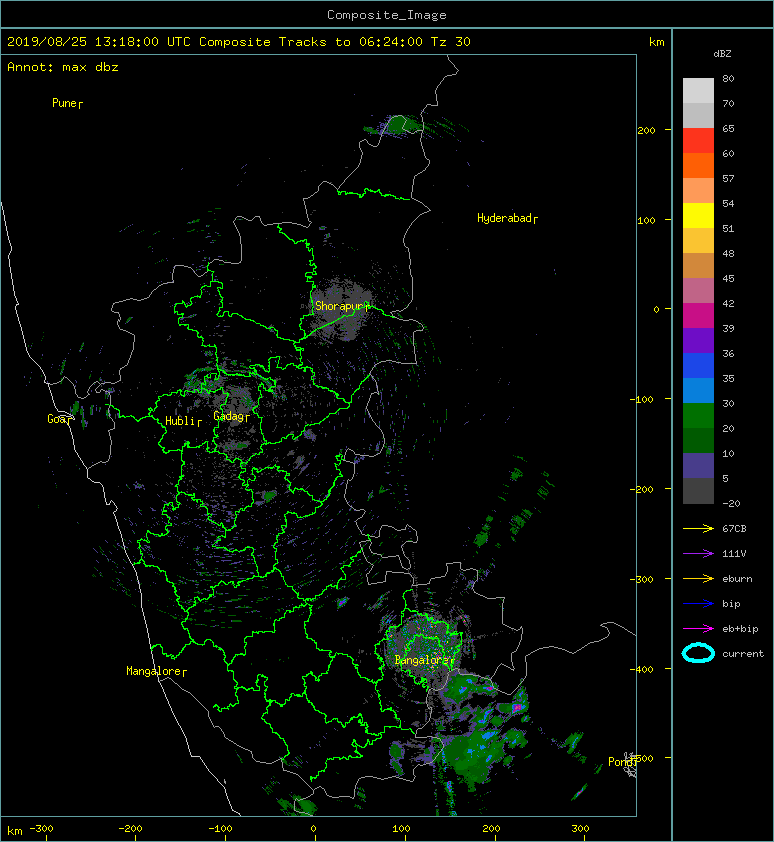The height and width of the screenshot is (842, 774).
Task: Click the -300 km vertical axis tick
Action: (x=641, y=579)
